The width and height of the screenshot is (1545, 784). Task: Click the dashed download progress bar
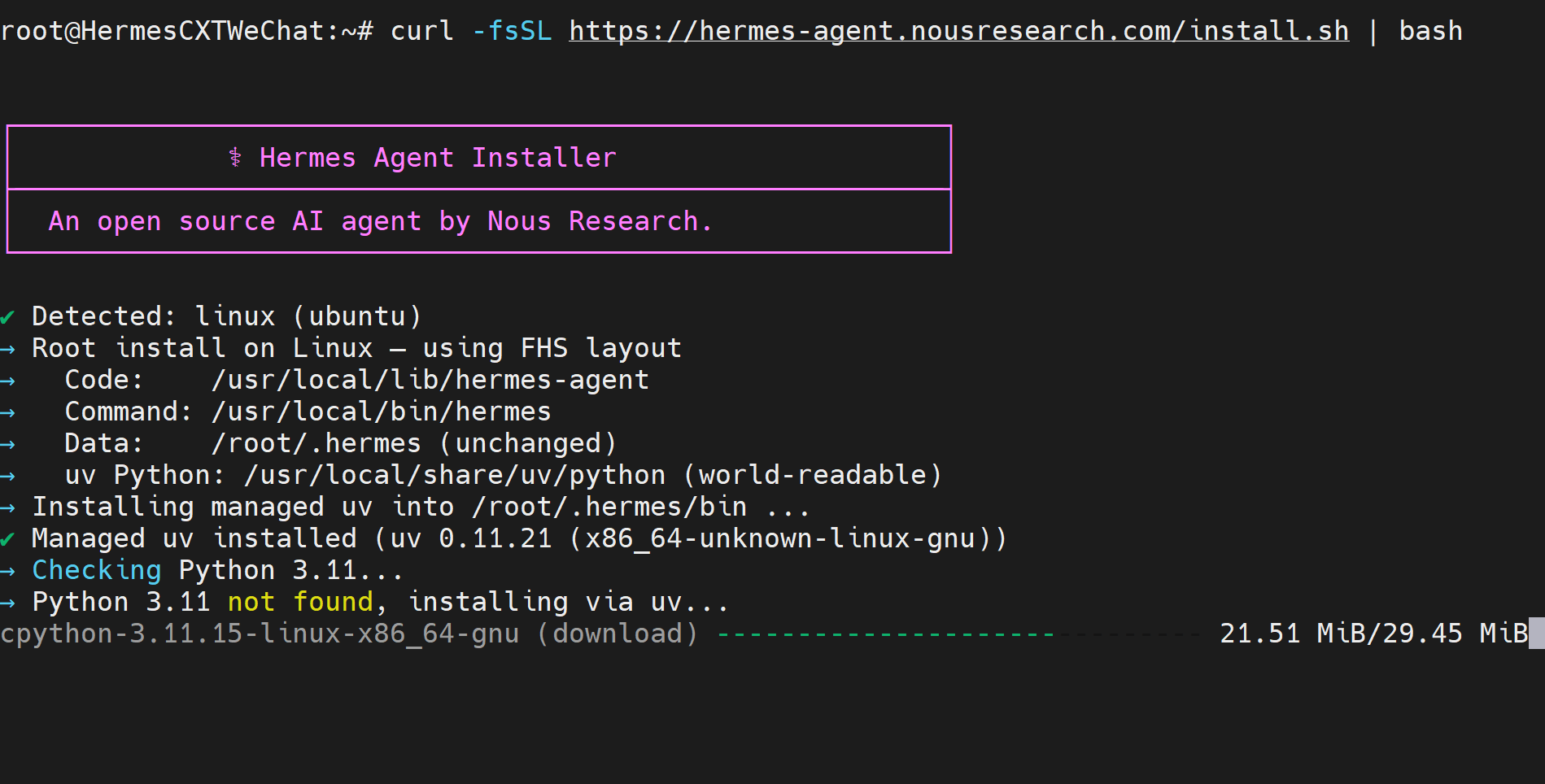(958, 634)
